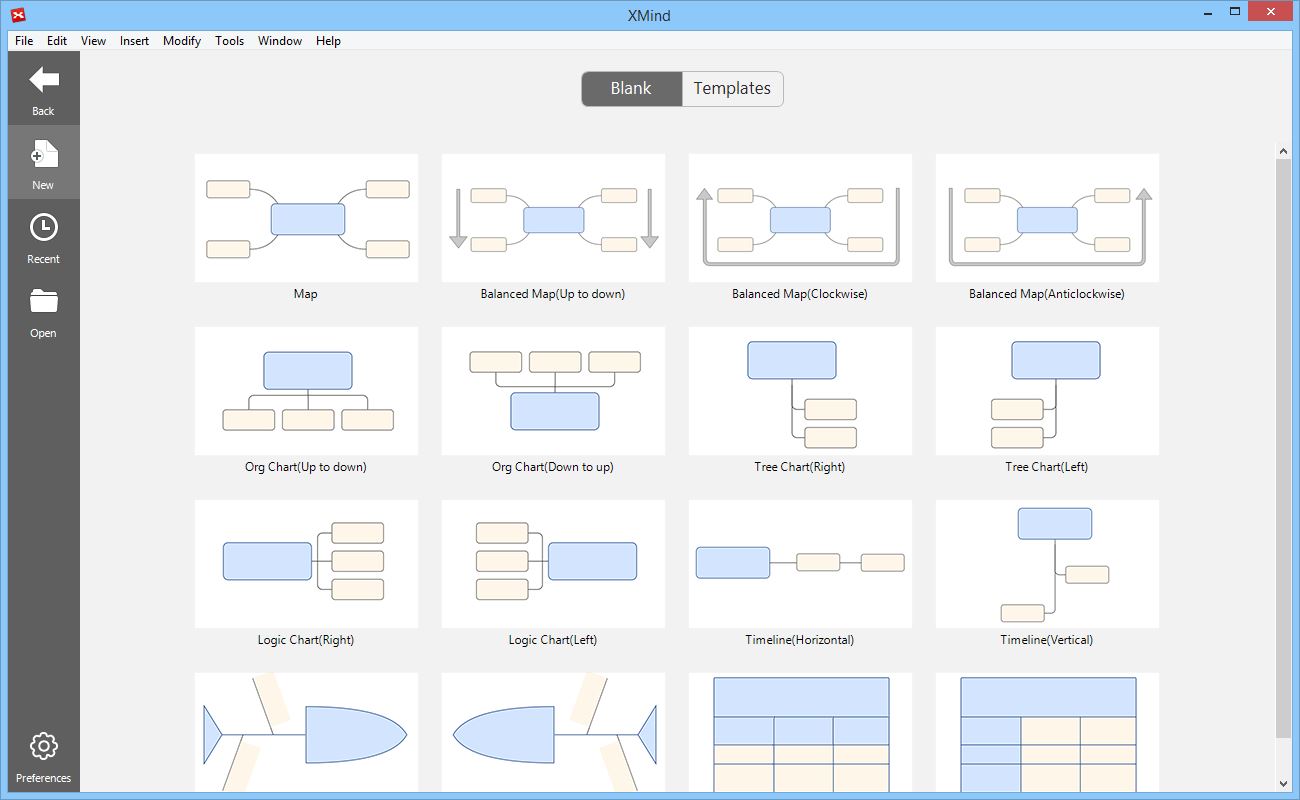Select the Logic Chart(Right) thumbnail
1300x800 pixels.
pos(306,564)
